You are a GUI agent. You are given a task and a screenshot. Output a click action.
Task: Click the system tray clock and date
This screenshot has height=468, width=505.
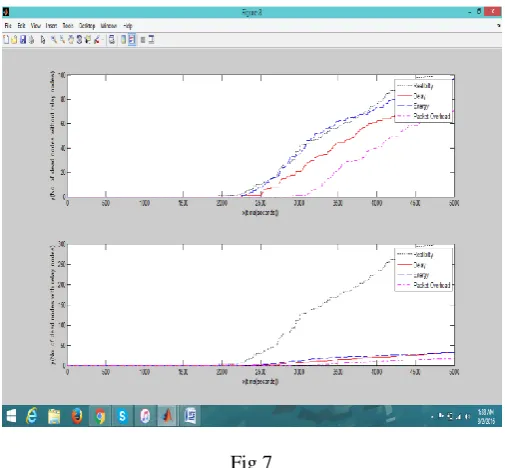point(485,416)
